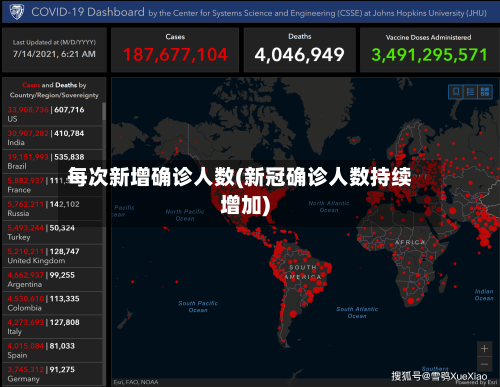The width and height of the screenshot is (500, 387).
Task: Select the India row in country list
Action: pyautogui.click(x=52, y=138)
